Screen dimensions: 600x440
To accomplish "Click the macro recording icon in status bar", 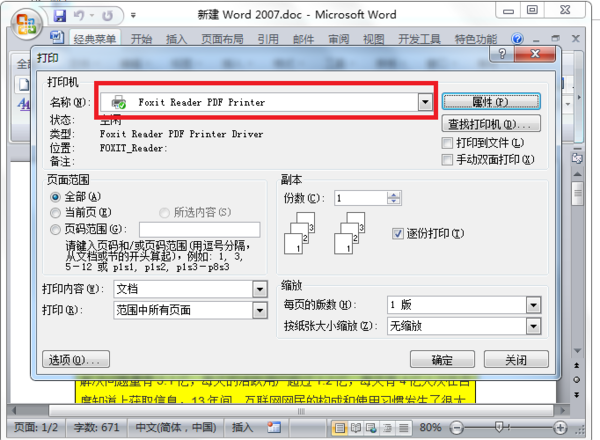I will [x=274, y=427].
